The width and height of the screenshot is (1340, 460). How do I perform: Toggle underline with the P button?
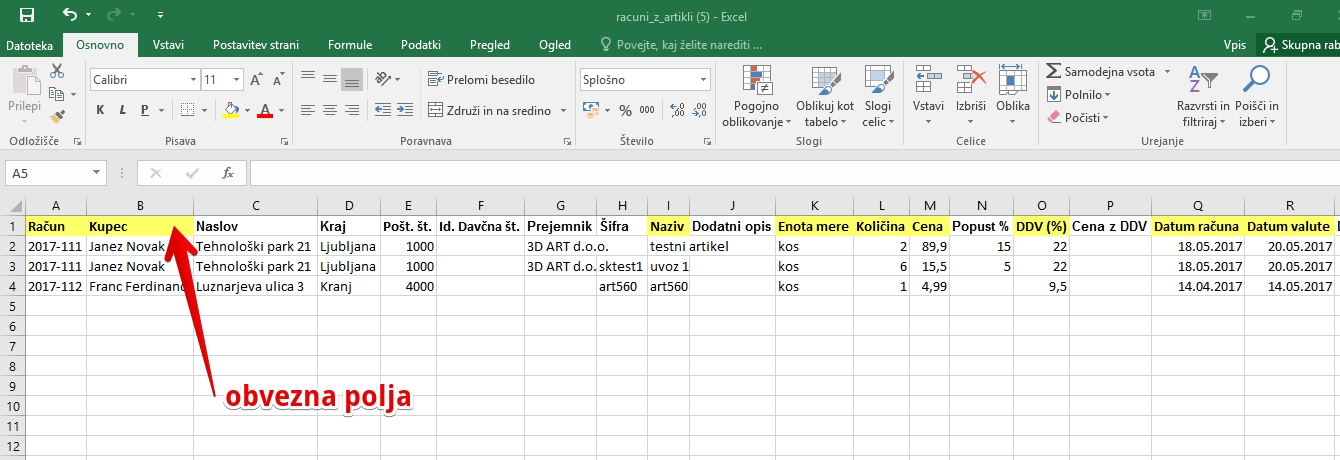tap(142, 110)
